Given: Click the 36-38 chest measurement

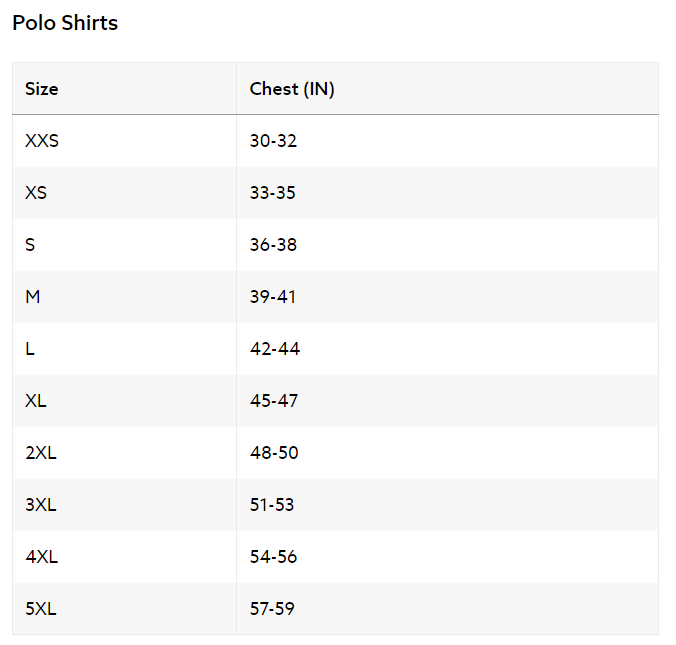Looking at the screenshot, I should point(273,245).
